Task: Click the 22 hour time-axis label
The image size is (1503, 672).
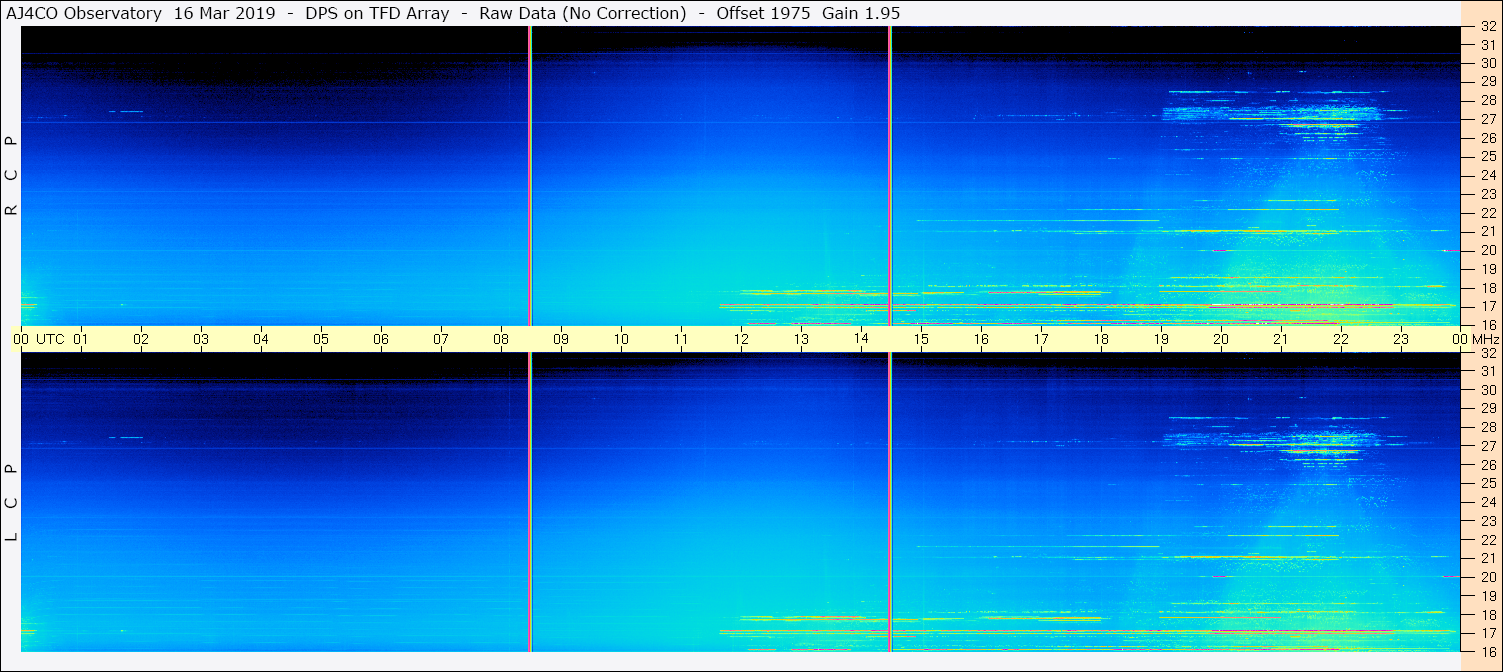Action: [x=1341, y=339]
